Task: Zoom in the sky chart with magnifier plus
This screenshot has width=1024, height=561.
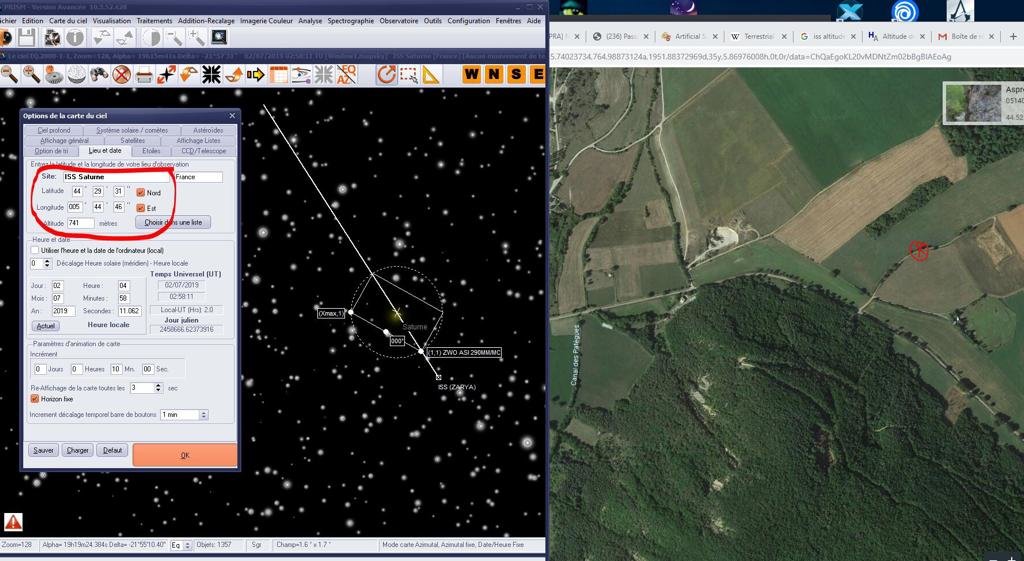Action: (31, 74)
